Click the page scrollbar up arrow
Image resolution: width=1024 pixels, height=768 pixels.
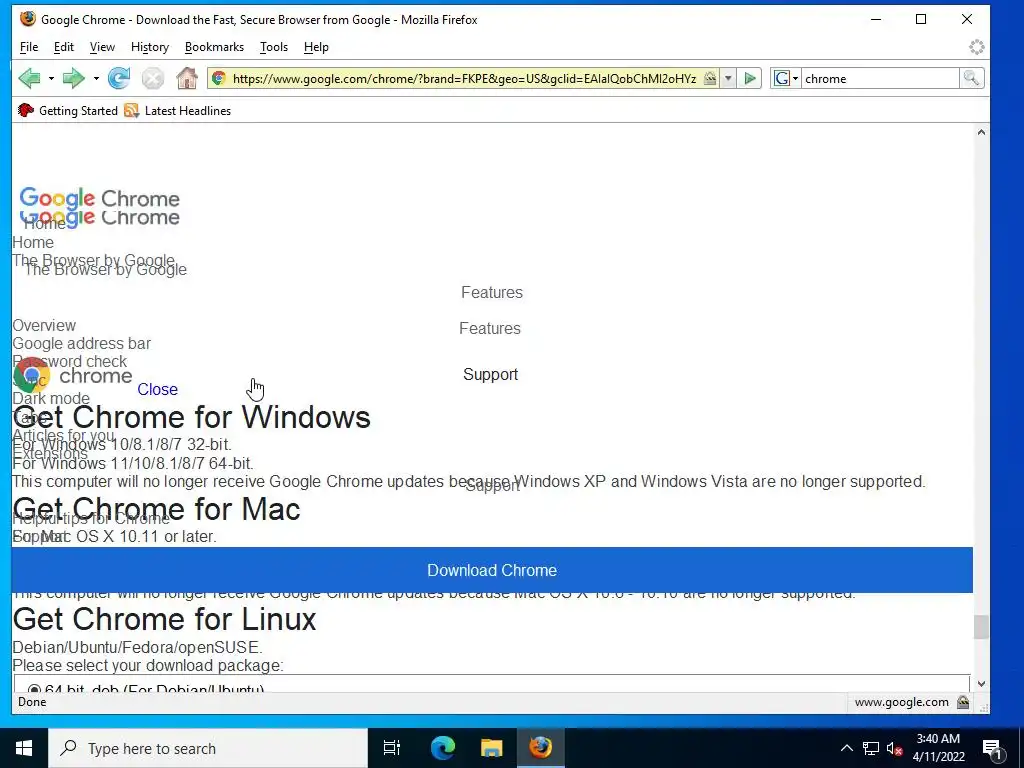[x=981, y=132]
